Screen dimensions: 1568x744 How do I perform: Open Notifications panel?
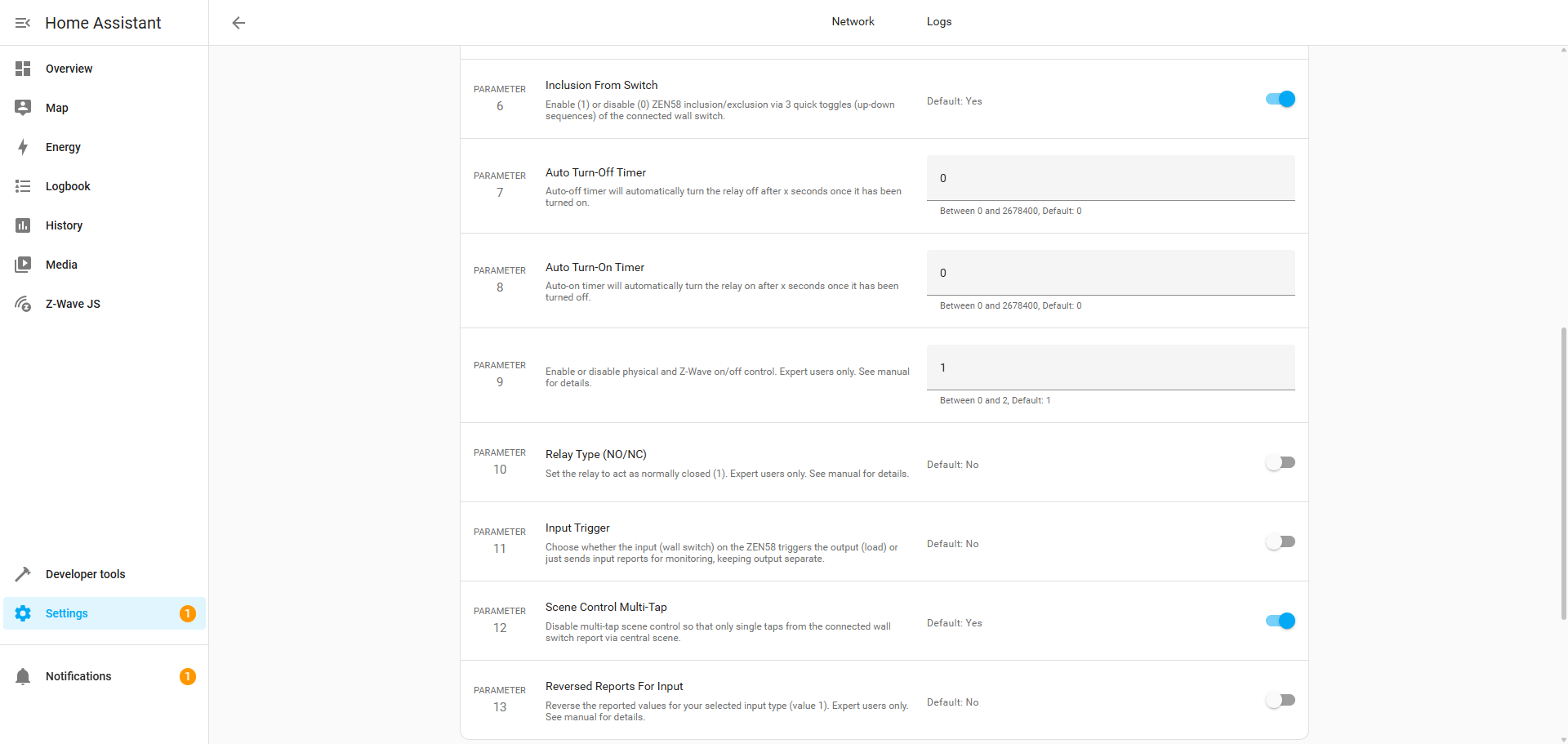click(x=105, y=676)
